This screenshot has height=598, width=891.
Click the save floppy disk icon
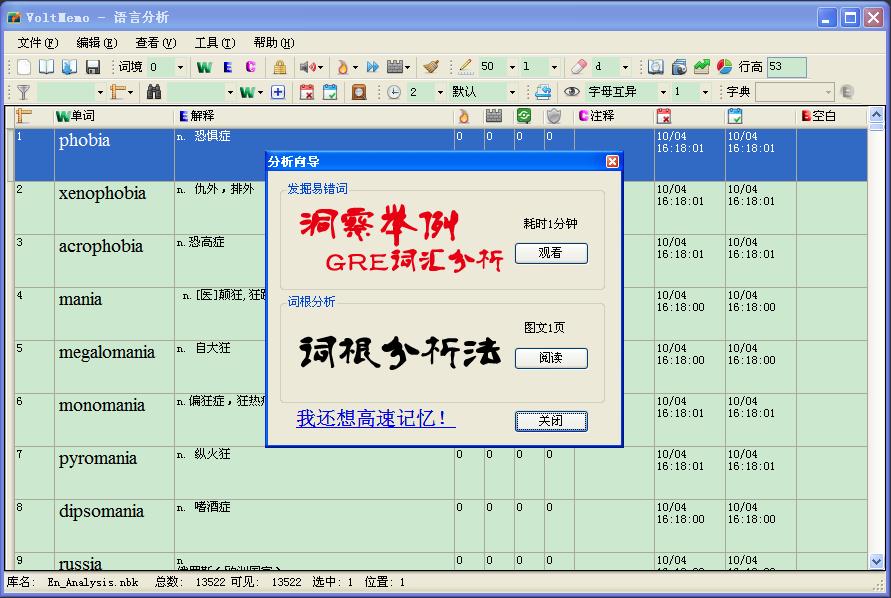pos(93,67)
